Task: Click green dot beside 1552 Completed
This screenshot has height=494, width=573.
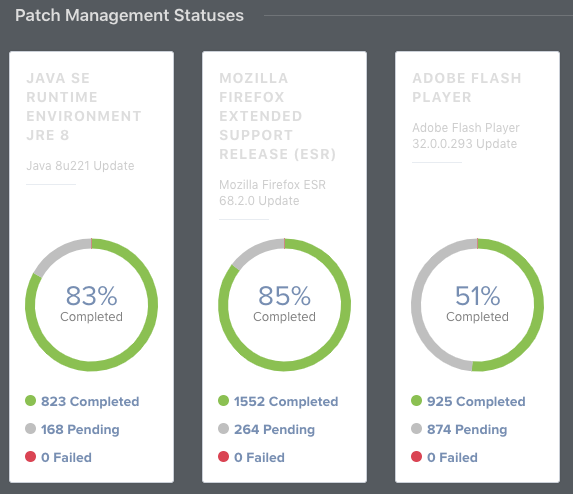Action: click(224, 400)
